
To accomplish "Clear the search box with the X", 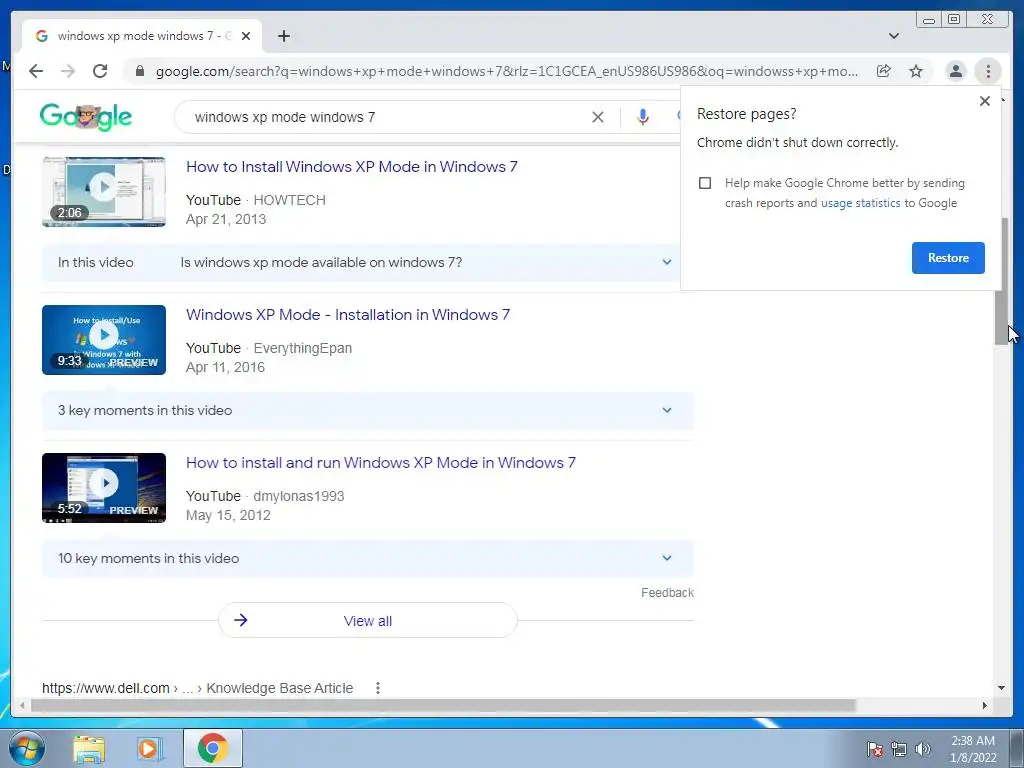I will click(x=598, y=117).
